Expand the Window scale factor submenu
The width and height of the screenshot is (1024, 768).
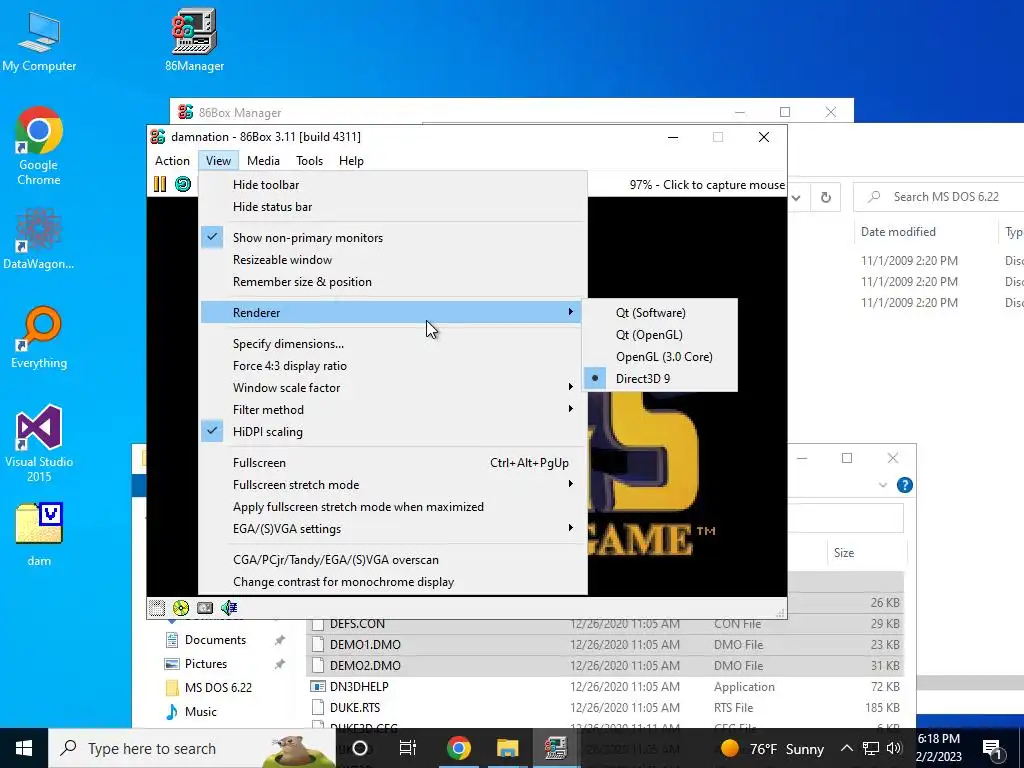click(392, 388)
